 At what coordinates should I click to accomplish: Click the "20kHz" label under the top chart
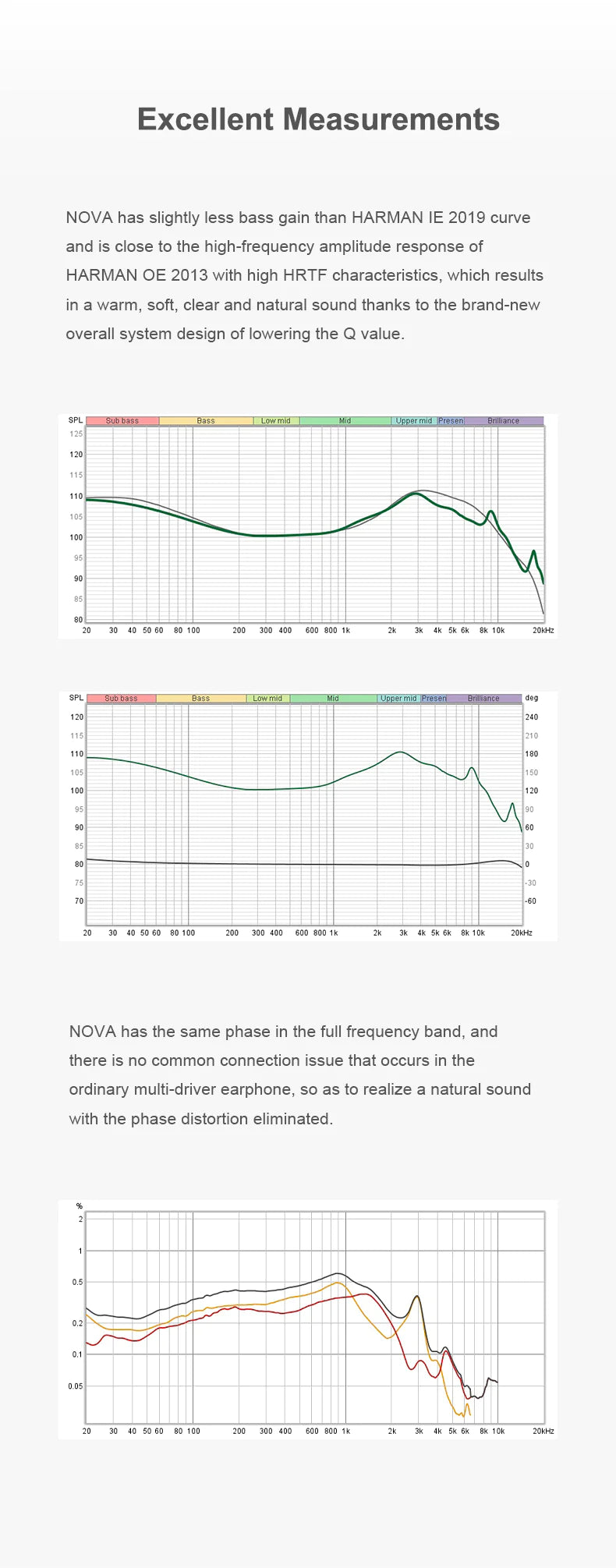(543, 630)
